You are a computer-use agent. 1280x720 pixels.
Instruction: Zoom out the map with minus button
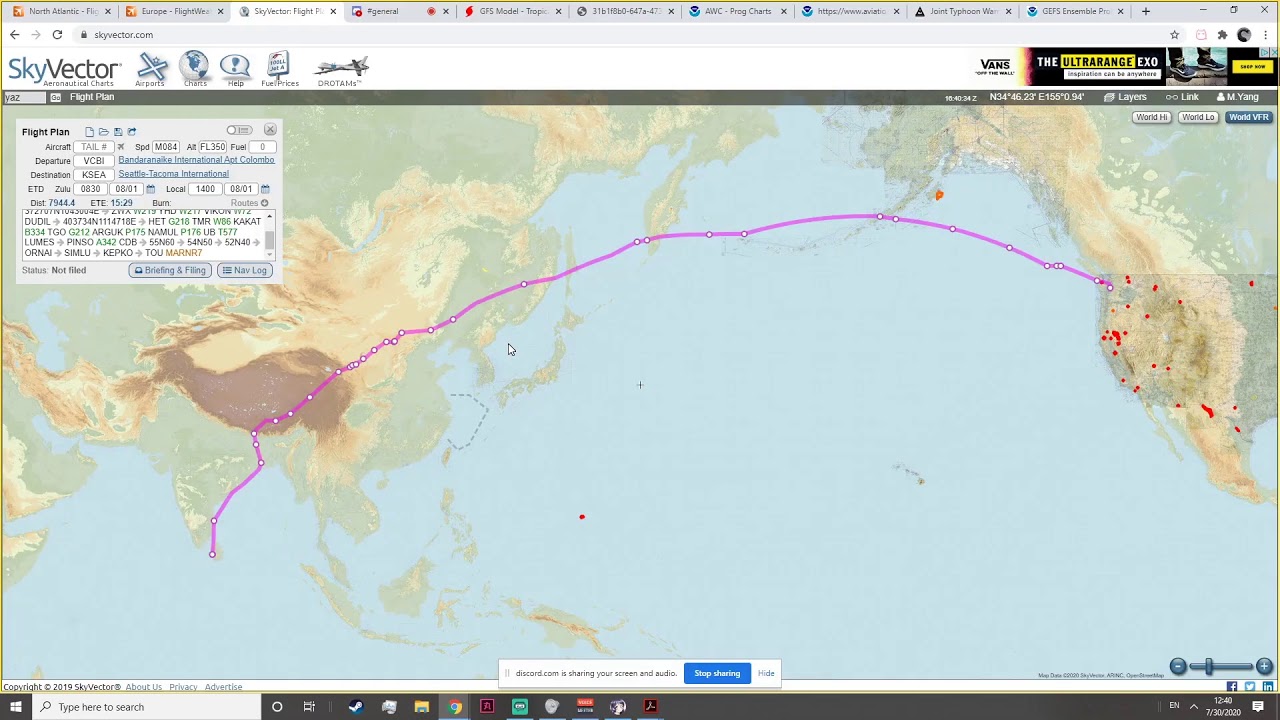tap(1178, 666)
